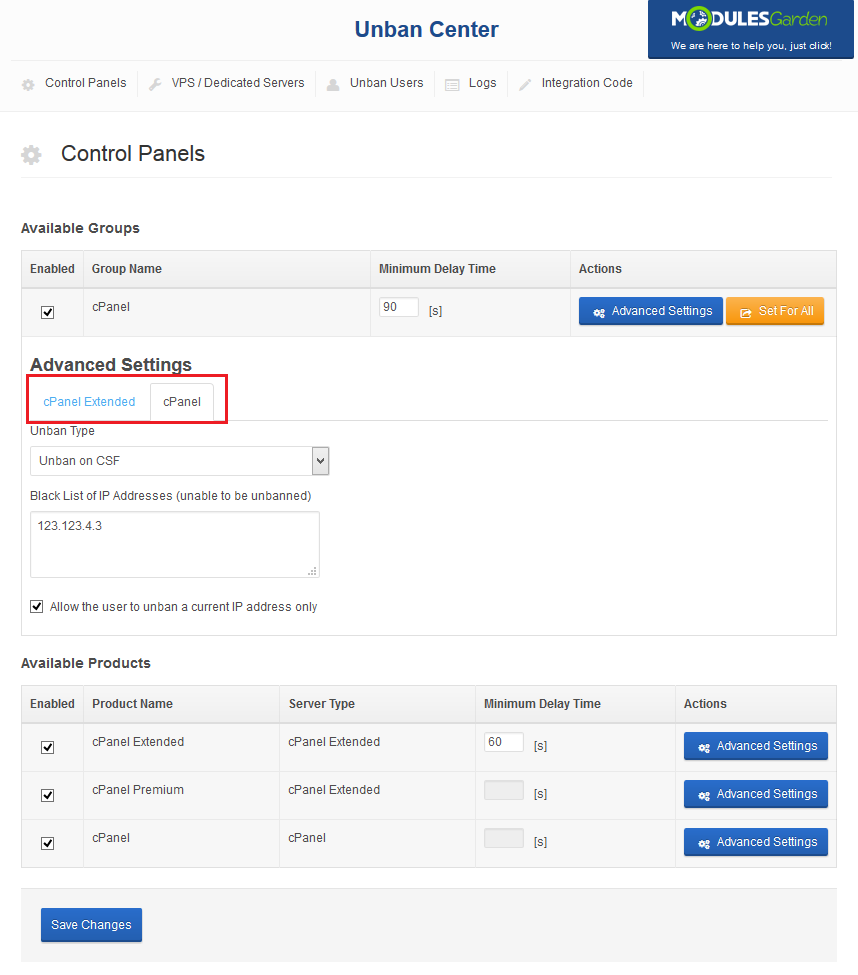This screenshot has height=975, width=858.
Task: Click the pencil icon beside Integration Code
Action: coord(525,85)
